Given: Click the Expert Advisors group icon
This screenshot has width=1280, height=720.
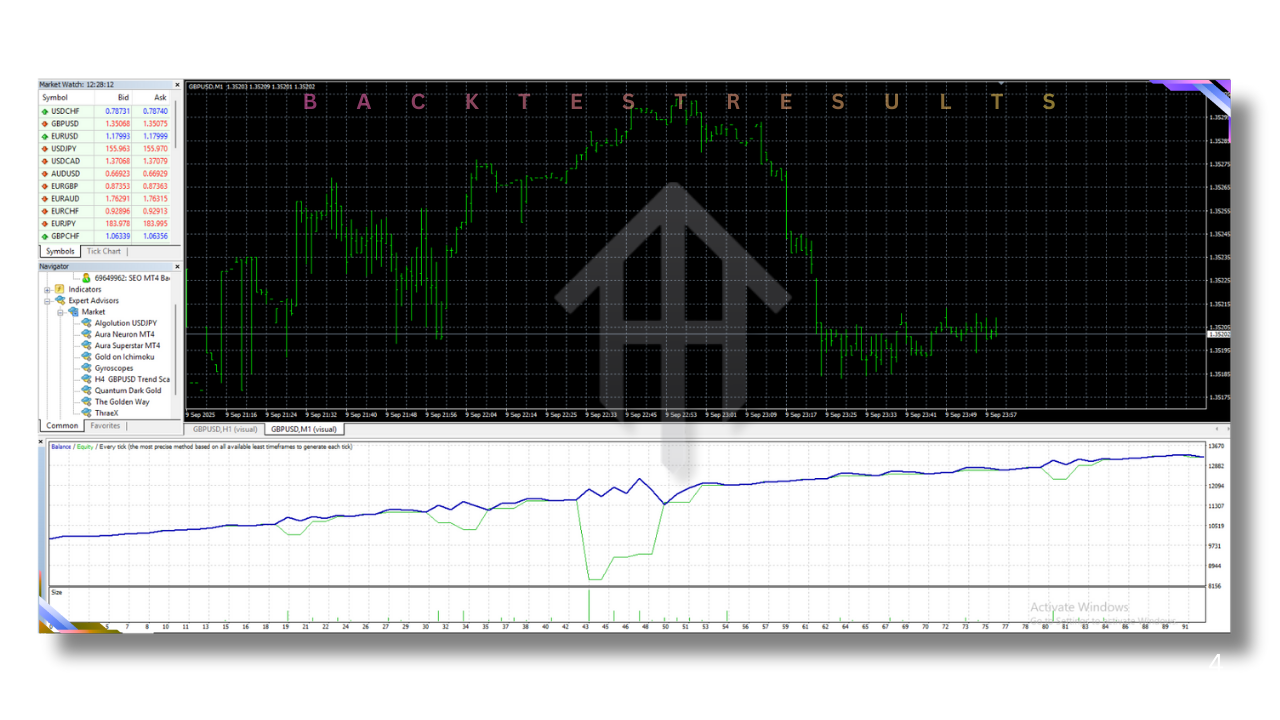Looking at the screenshot, I should (x=62, y=300).
